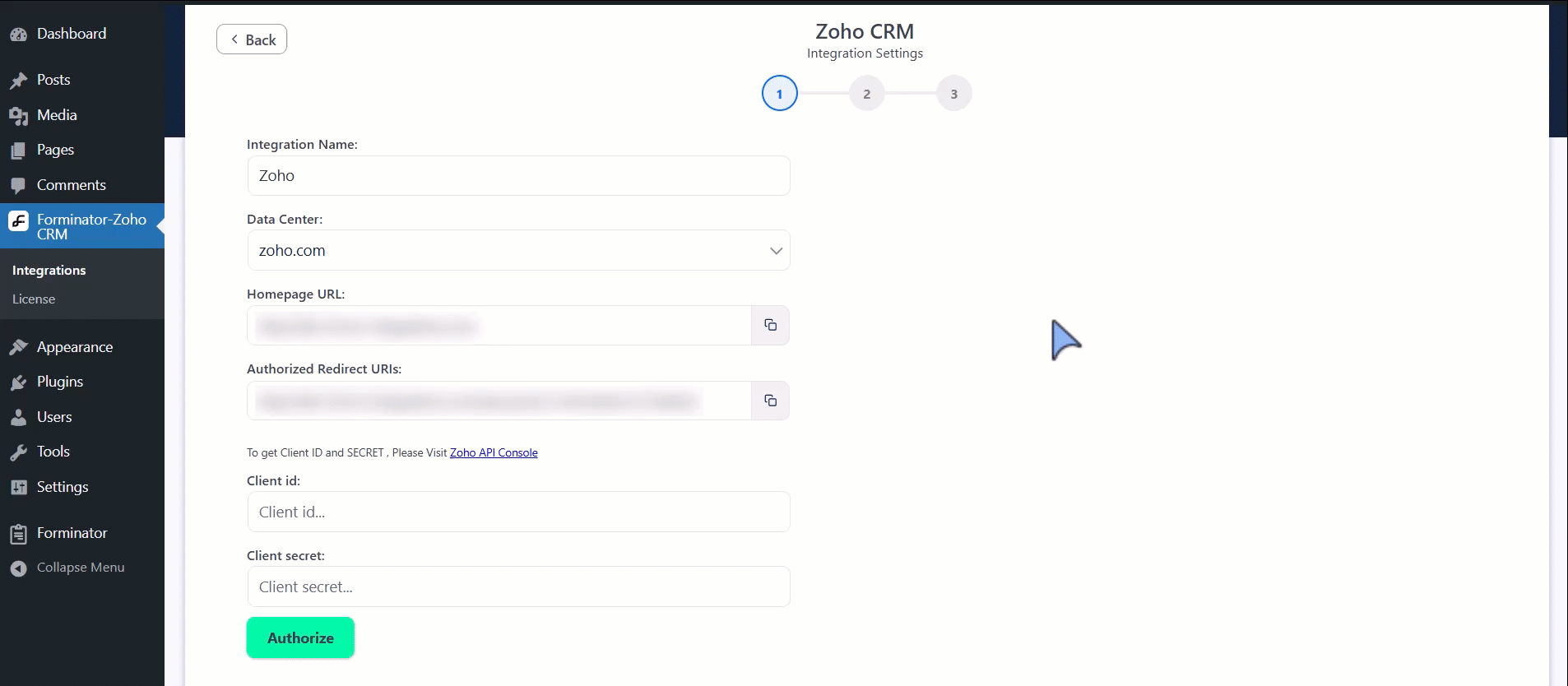Click the Back button
Image resolution: width=1568 pixels, height=686 pixels.
point(252,39)
